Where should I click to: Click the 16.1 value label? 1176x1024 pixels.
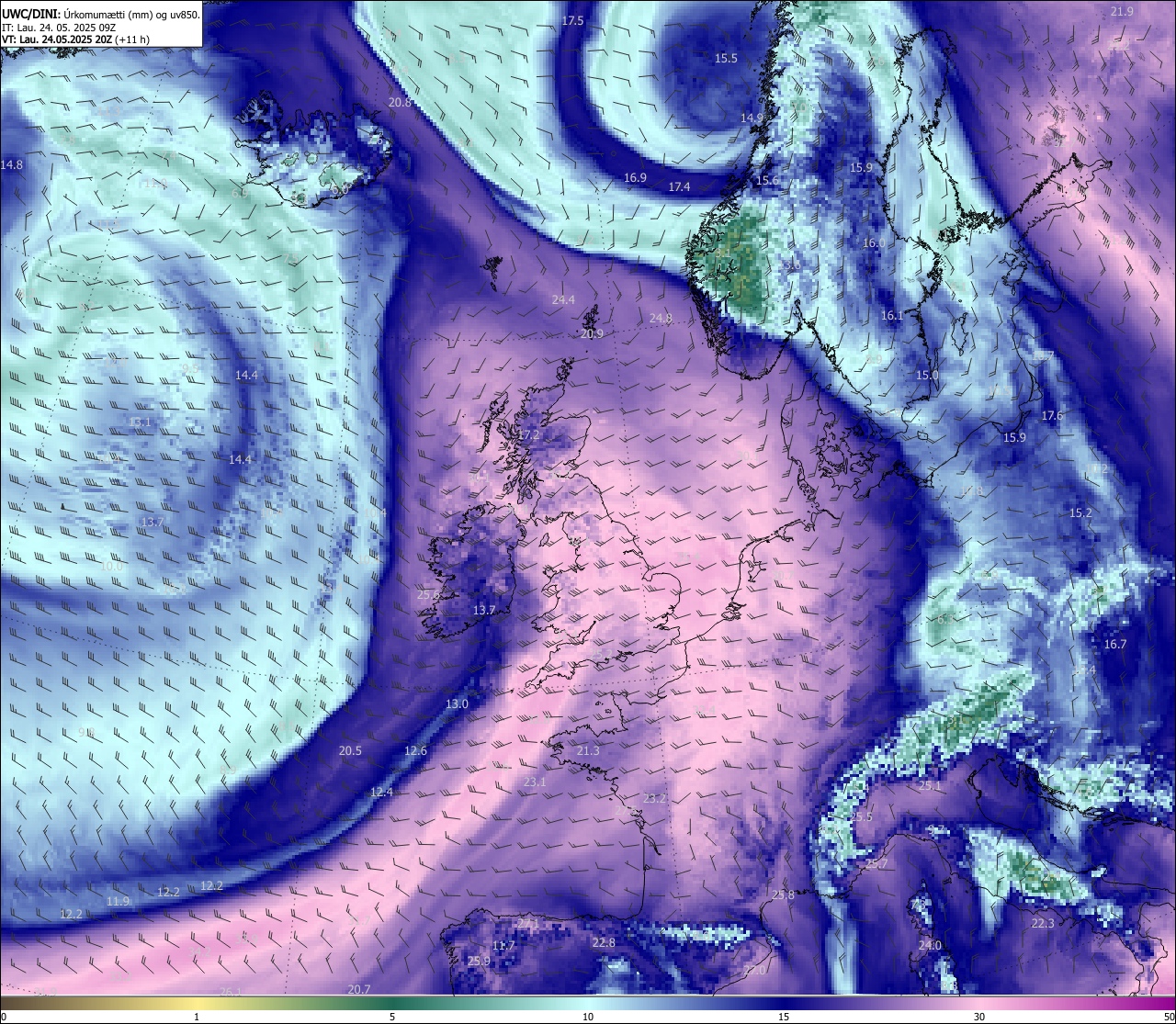[892, 315]
